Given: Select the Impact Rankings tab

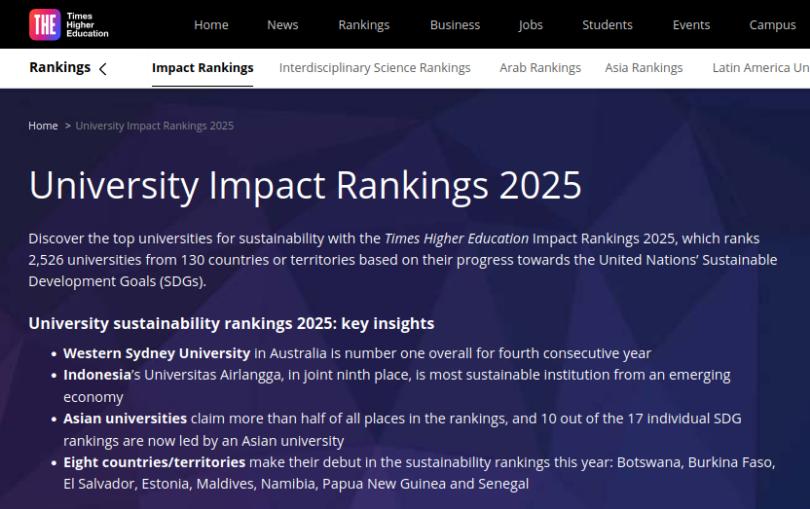Looking at the screenshot, I should (202, 68).
